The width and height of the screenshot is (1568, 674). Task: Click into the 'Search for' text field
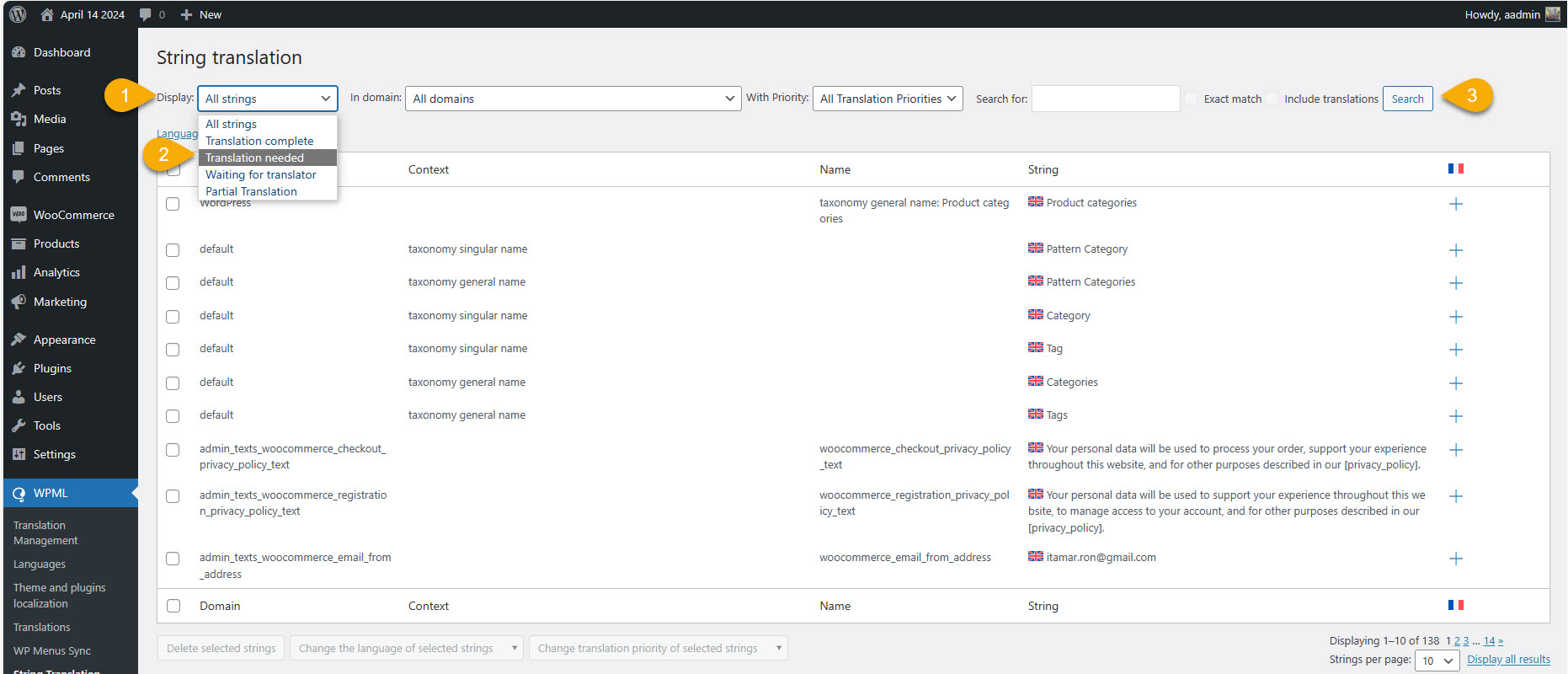click(1105, 99)
